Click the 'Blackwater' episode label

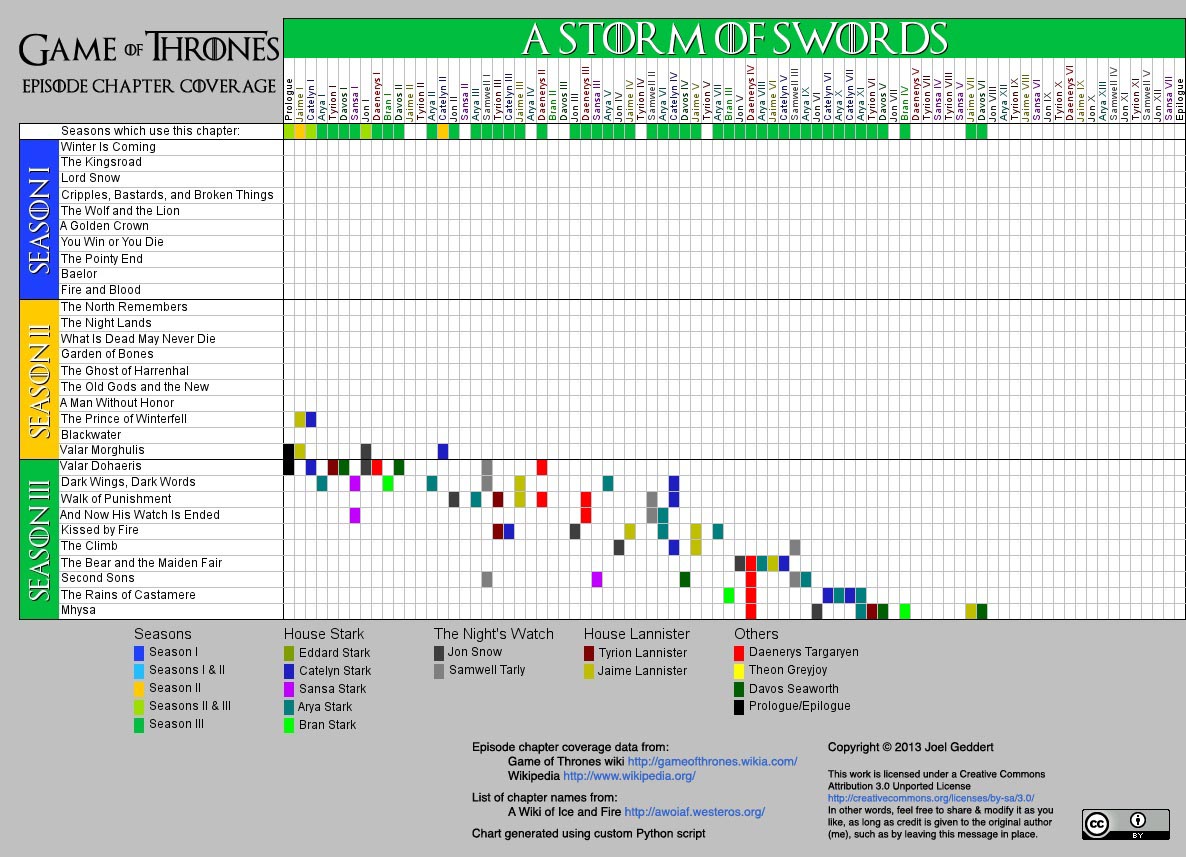click(x=91, y=435)
